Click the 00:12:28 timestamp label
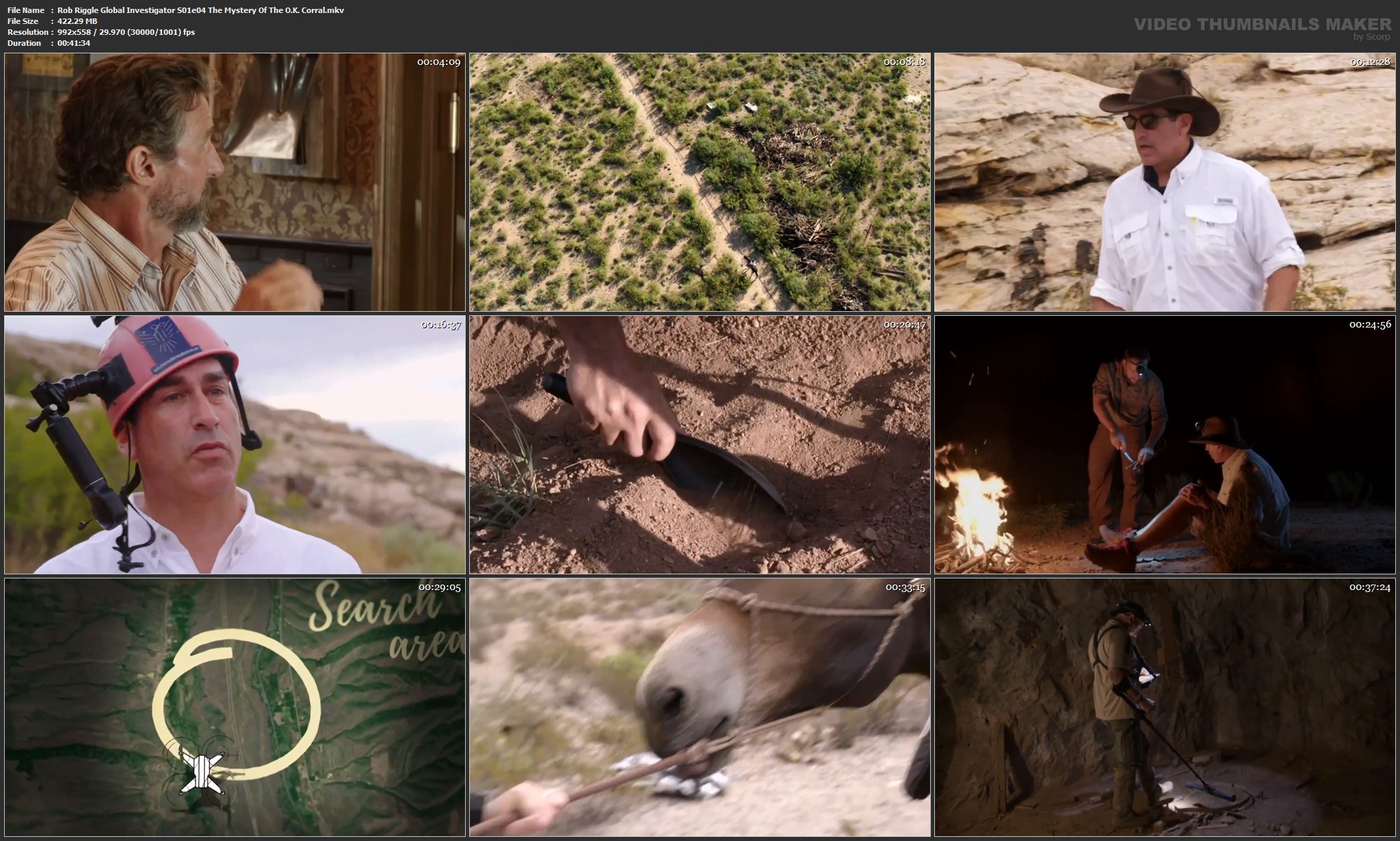1400x841 pixels. 1371,62
